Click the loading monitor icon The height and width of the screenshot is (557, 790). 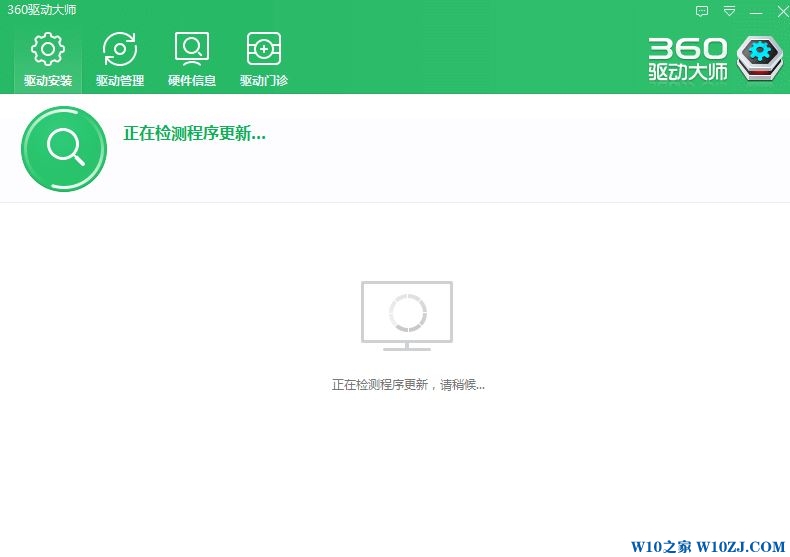tap(407, 316)
